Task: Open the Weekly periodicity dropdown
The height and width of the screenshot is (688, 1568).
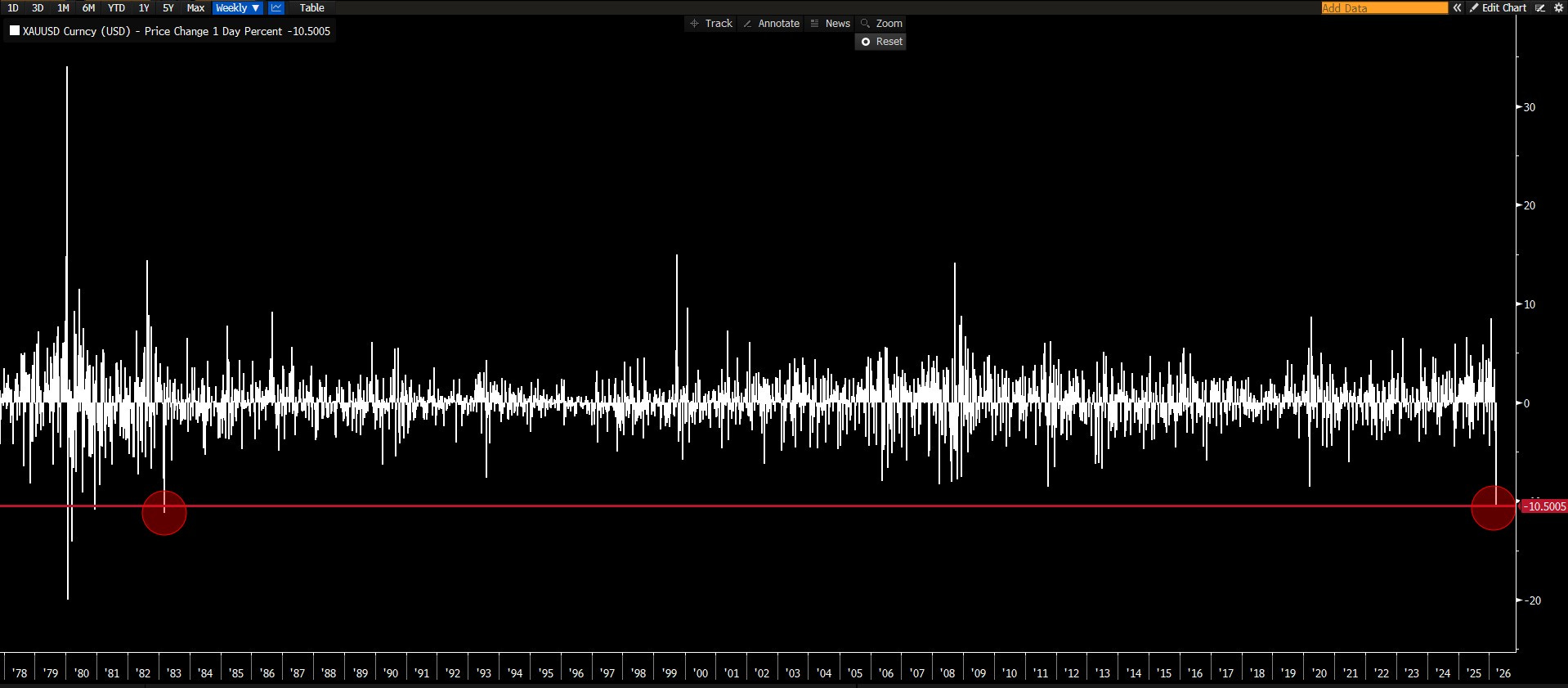Action: [237, 8]
